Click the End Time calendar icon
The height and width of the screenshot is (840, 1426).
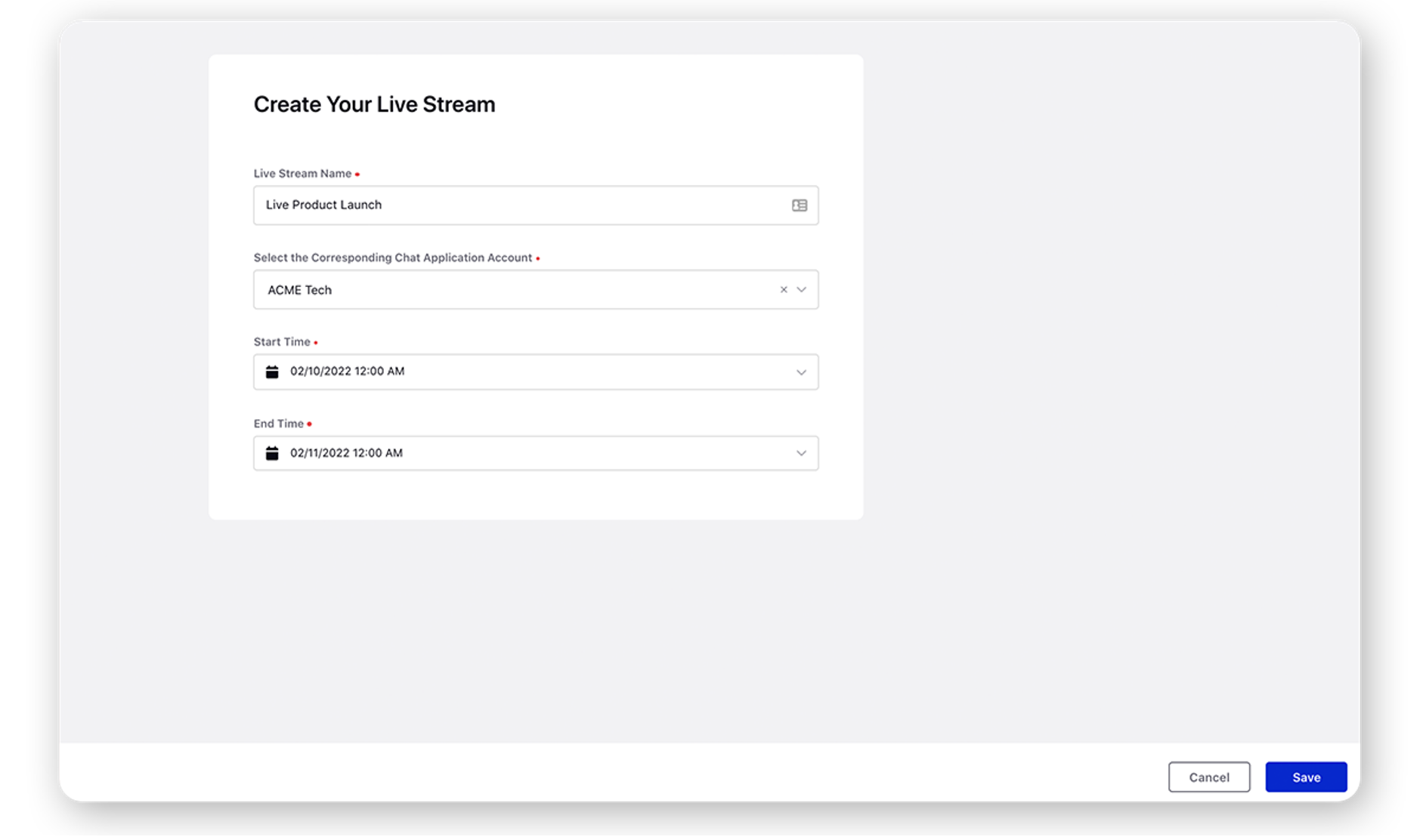coord(272,453)
